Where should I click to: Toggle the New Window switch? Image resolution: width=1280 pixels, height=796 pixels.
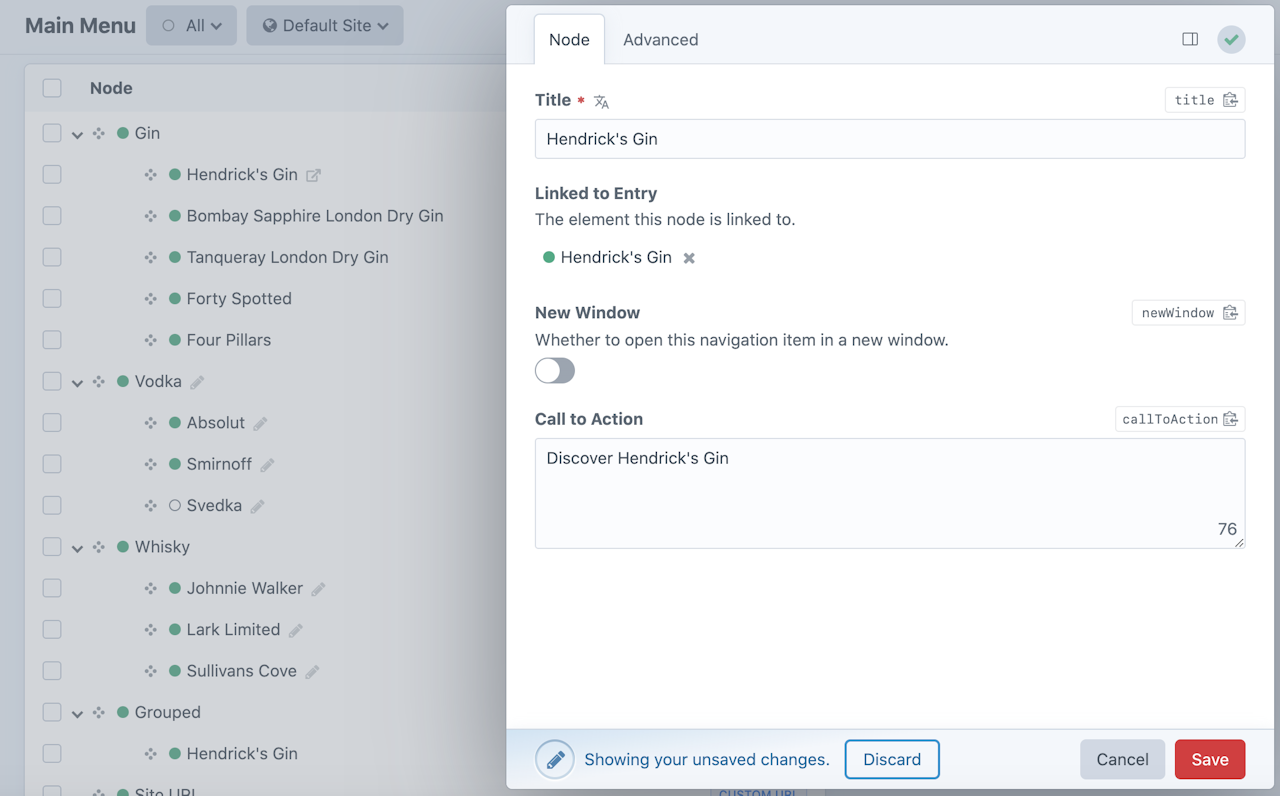[555, 371]
